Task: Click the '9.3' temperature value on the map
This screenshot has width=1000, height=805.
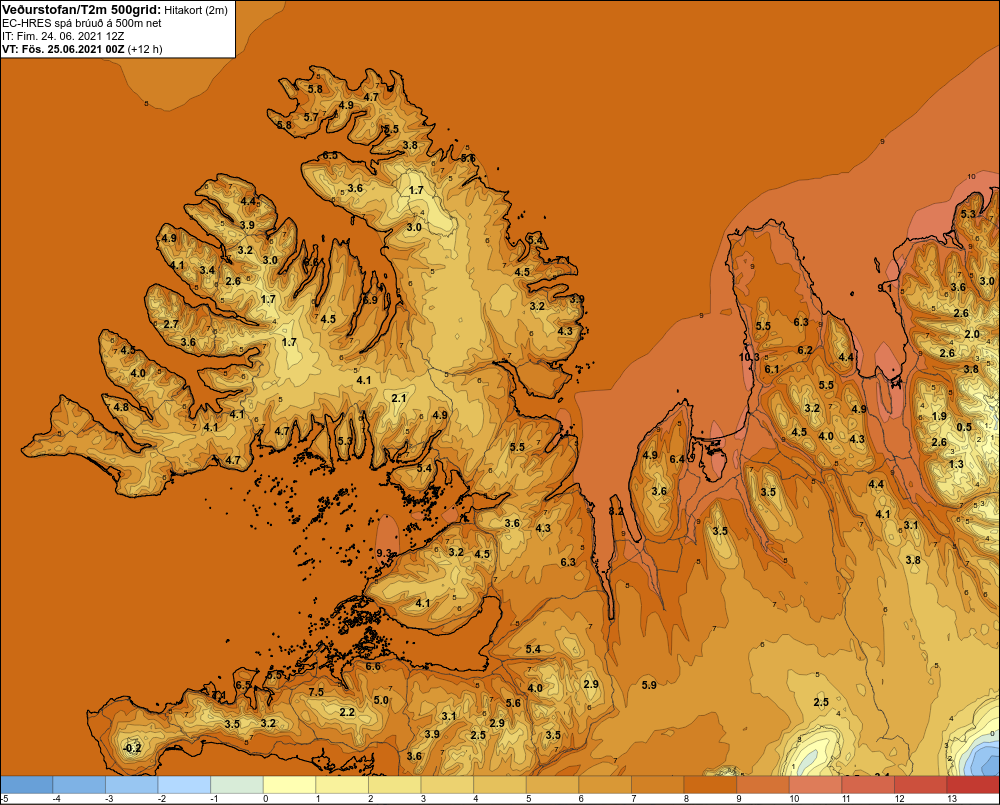Action: click(x=384, y=553)
